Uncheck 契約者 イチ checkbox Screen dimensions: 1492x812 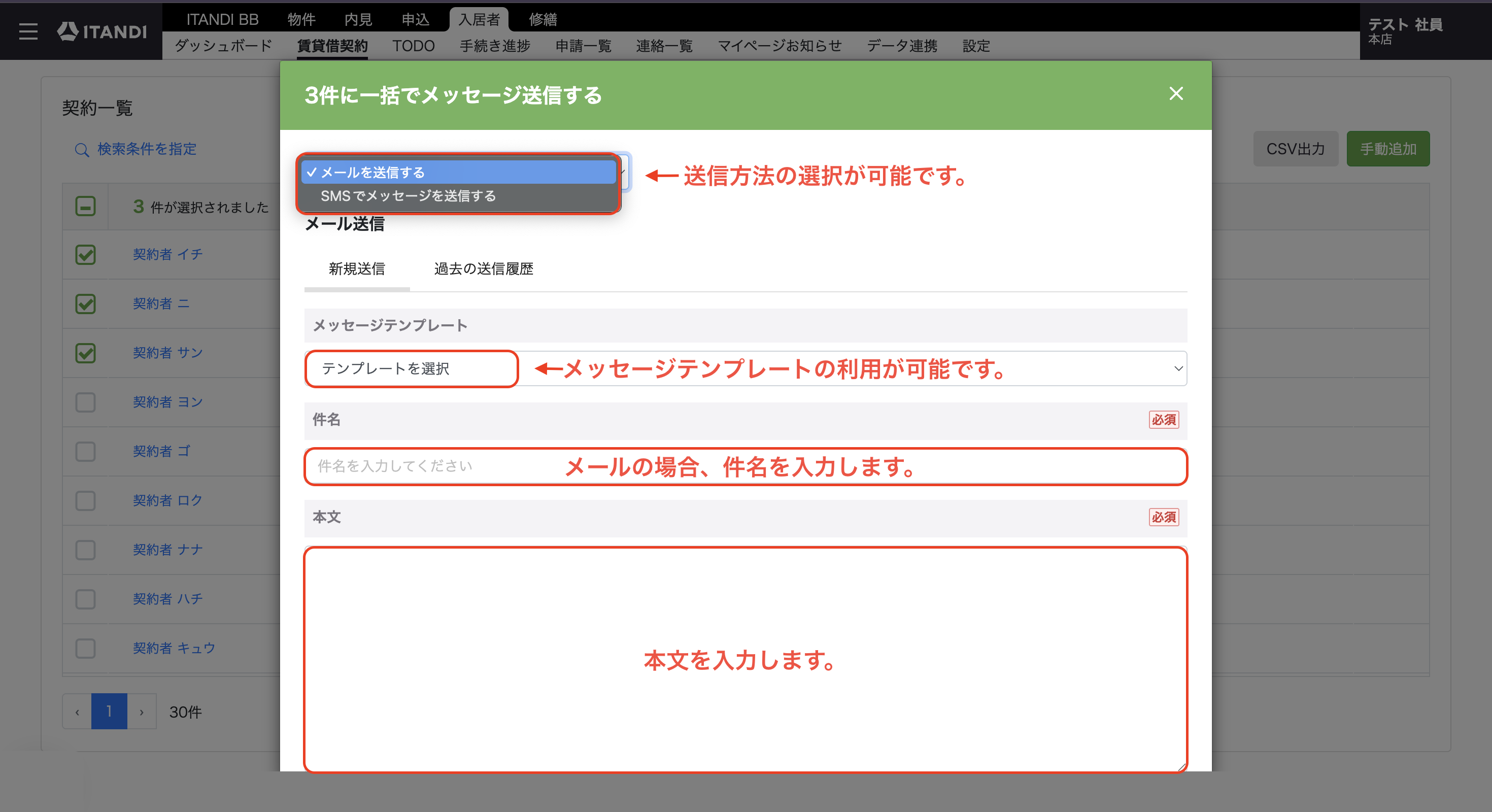[x=85, y=254]
